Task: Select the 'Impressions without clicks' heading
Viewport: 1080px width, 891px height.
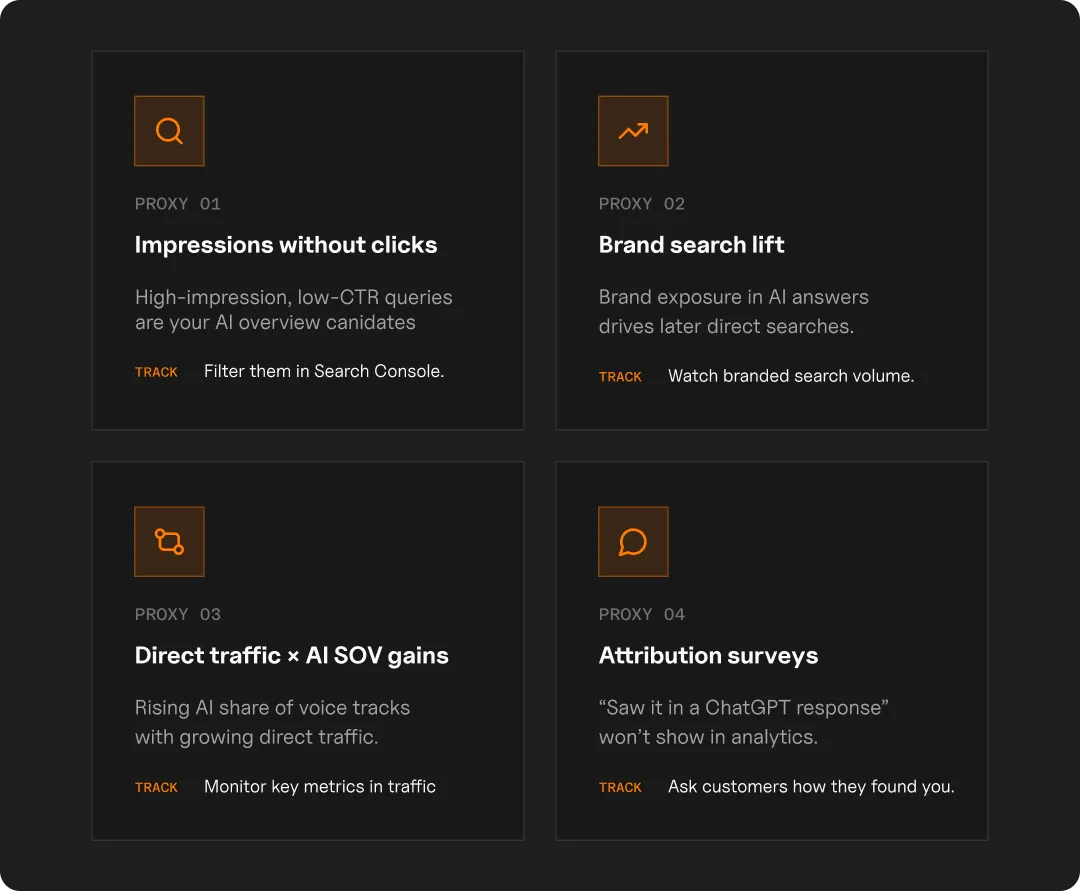Action: (286, 245)
